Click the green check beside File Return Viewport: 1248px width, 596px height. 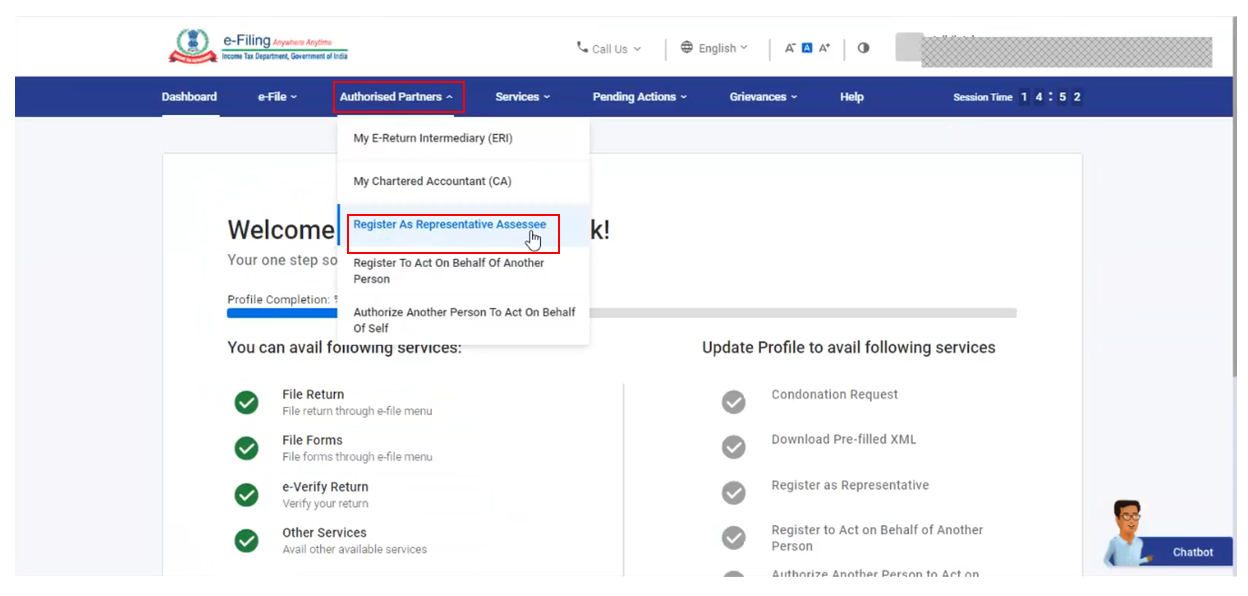(x=246, y=402)
